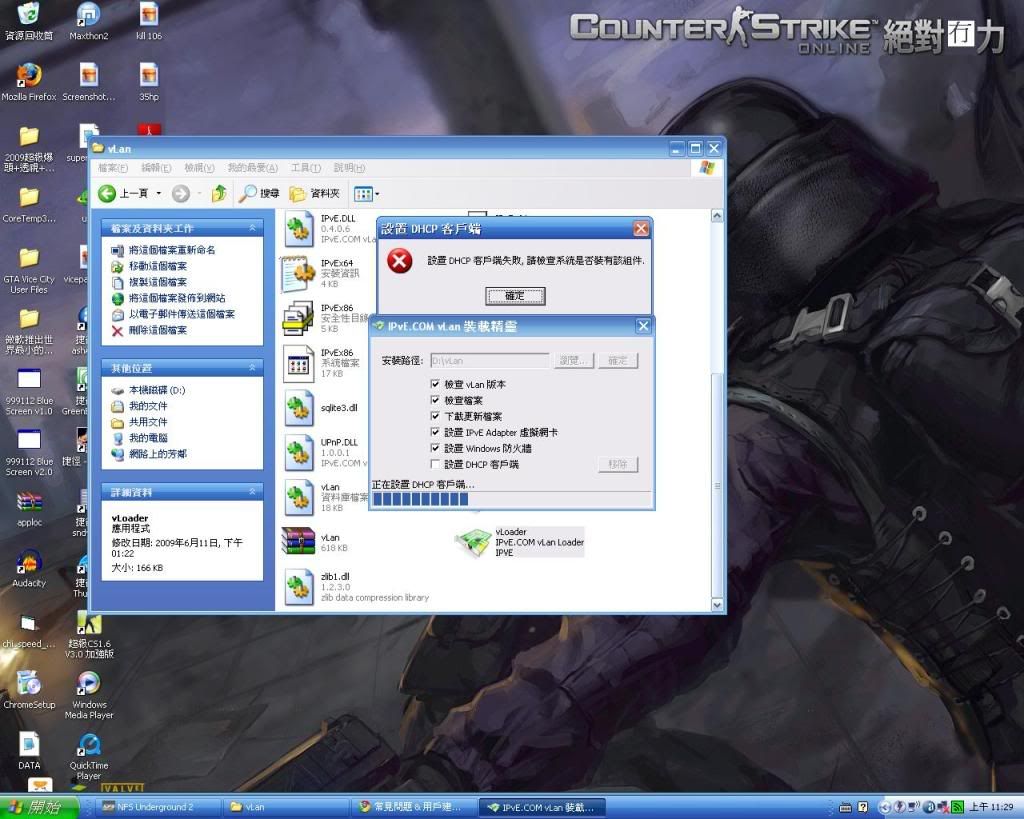The height and width of the screenshot is (819, 1024).
Task: Open QuickTime Player desktop icon
Action: (x=89, y=746)
